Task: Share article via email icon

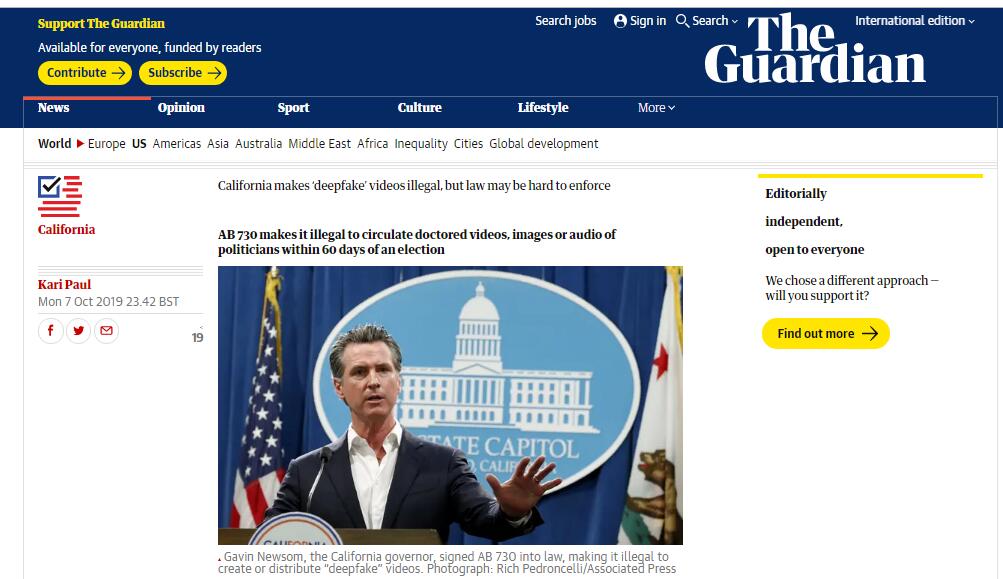Action: pyautogui.click(x=106, y=331)
